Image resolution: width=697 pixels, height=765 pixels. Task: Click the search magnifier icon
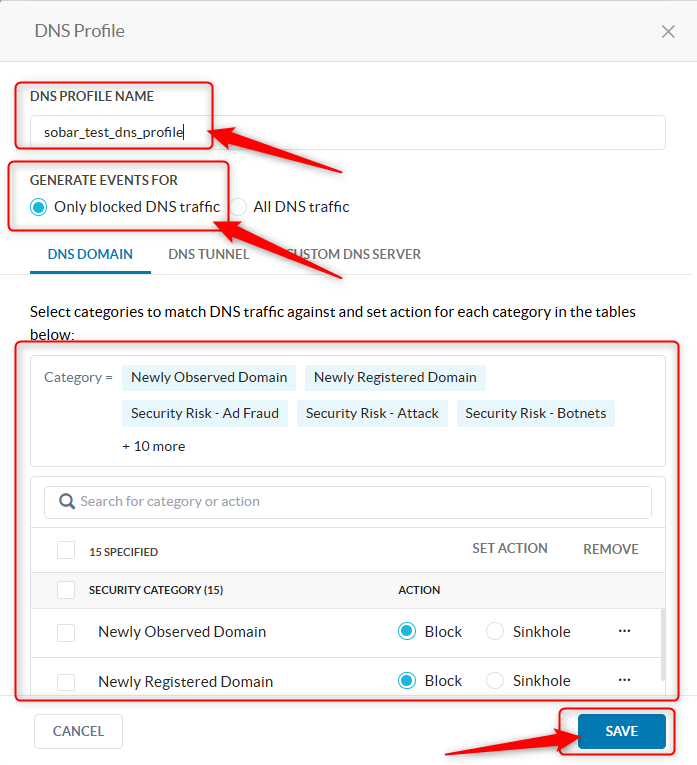67,501
